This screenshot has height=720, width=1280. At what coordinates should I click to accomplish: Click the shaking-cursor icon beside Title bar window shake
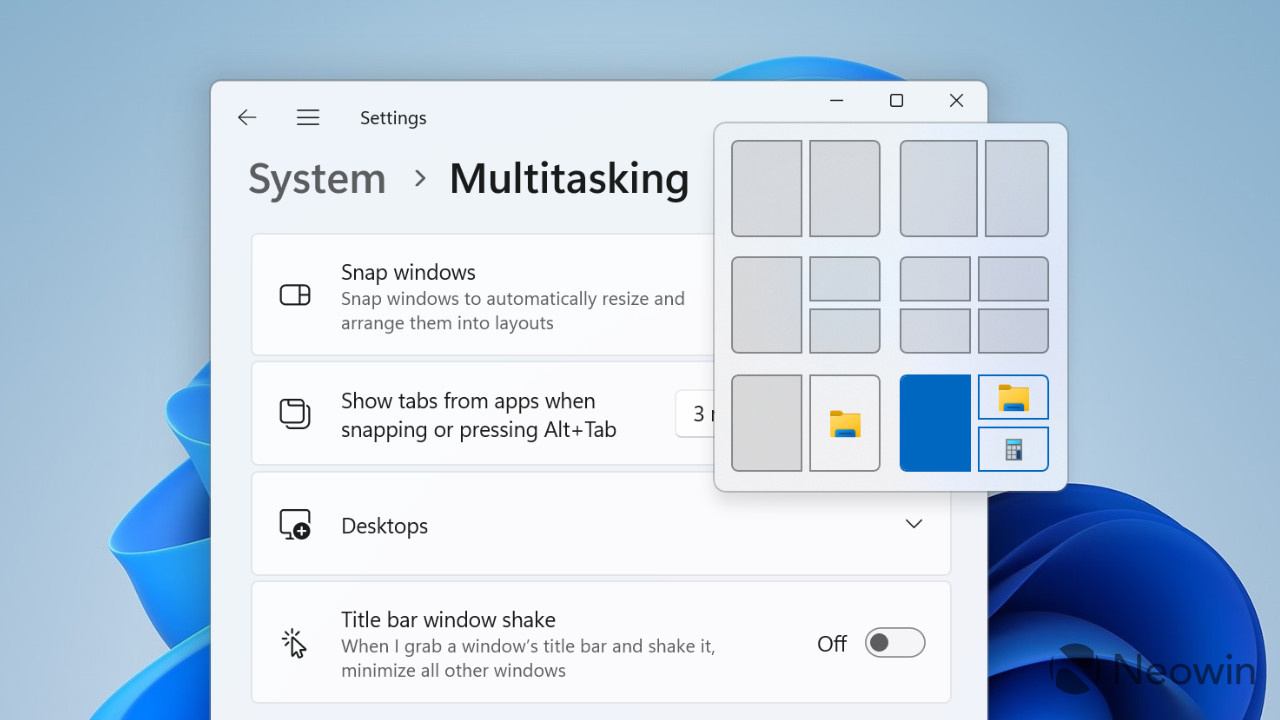(294, 643)
